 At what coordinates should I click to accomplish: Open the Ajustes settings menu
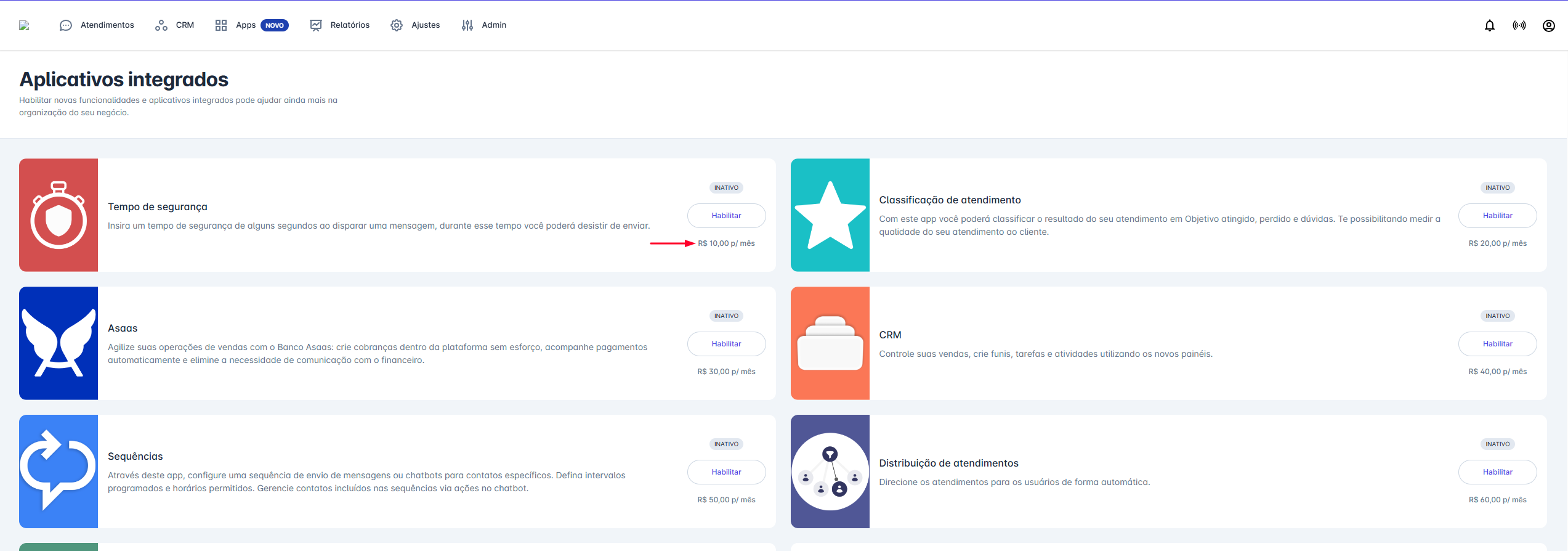tap(416, 25)
